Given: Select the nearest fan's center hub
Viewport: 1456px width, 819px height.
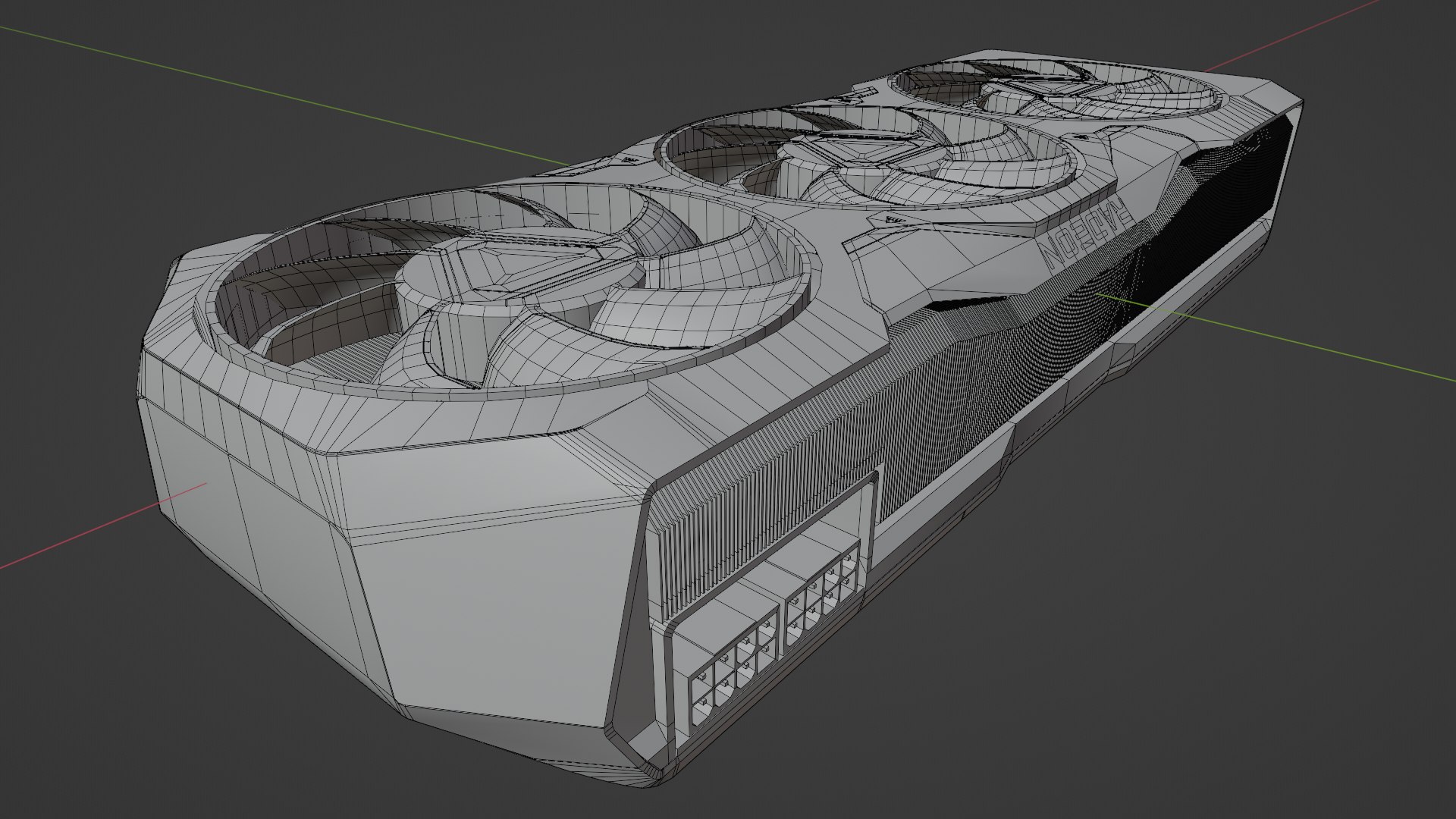Looking at the screenshot, I should click(522, 265).
